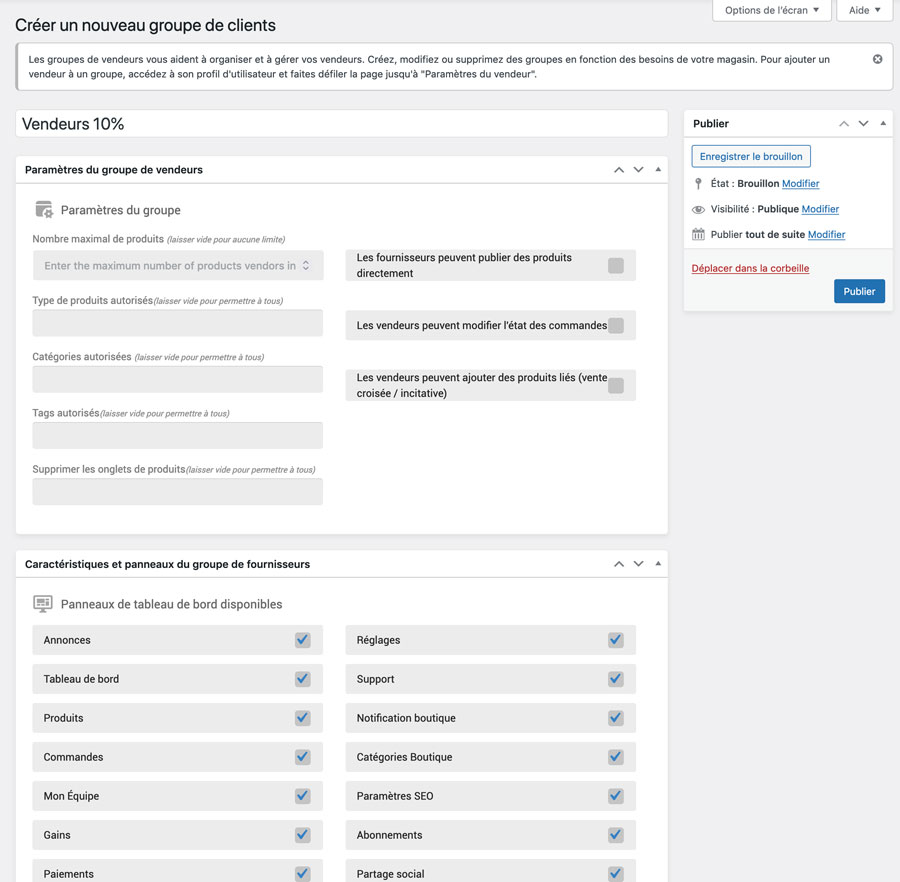Collapse the Caractéristiques et panneaux panel
The image size is (900, 882).
(658, 564)
